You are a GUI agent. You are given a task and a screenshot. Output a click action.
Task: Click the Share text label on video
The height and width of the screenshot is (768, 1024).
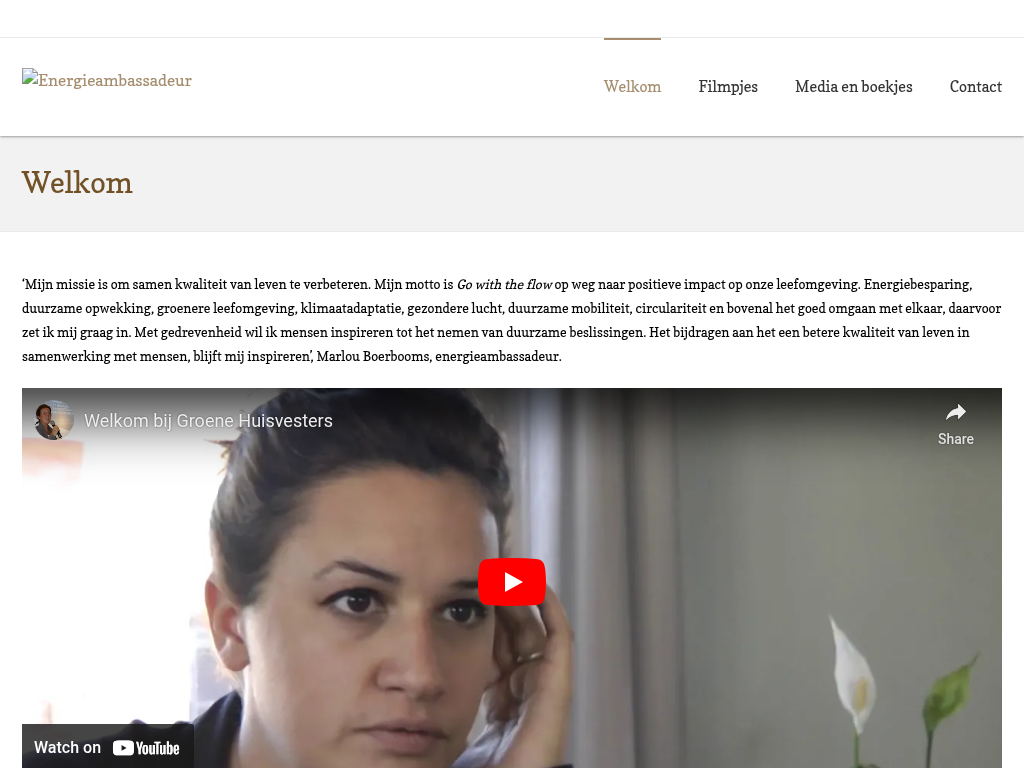click(x=955, y=439)
